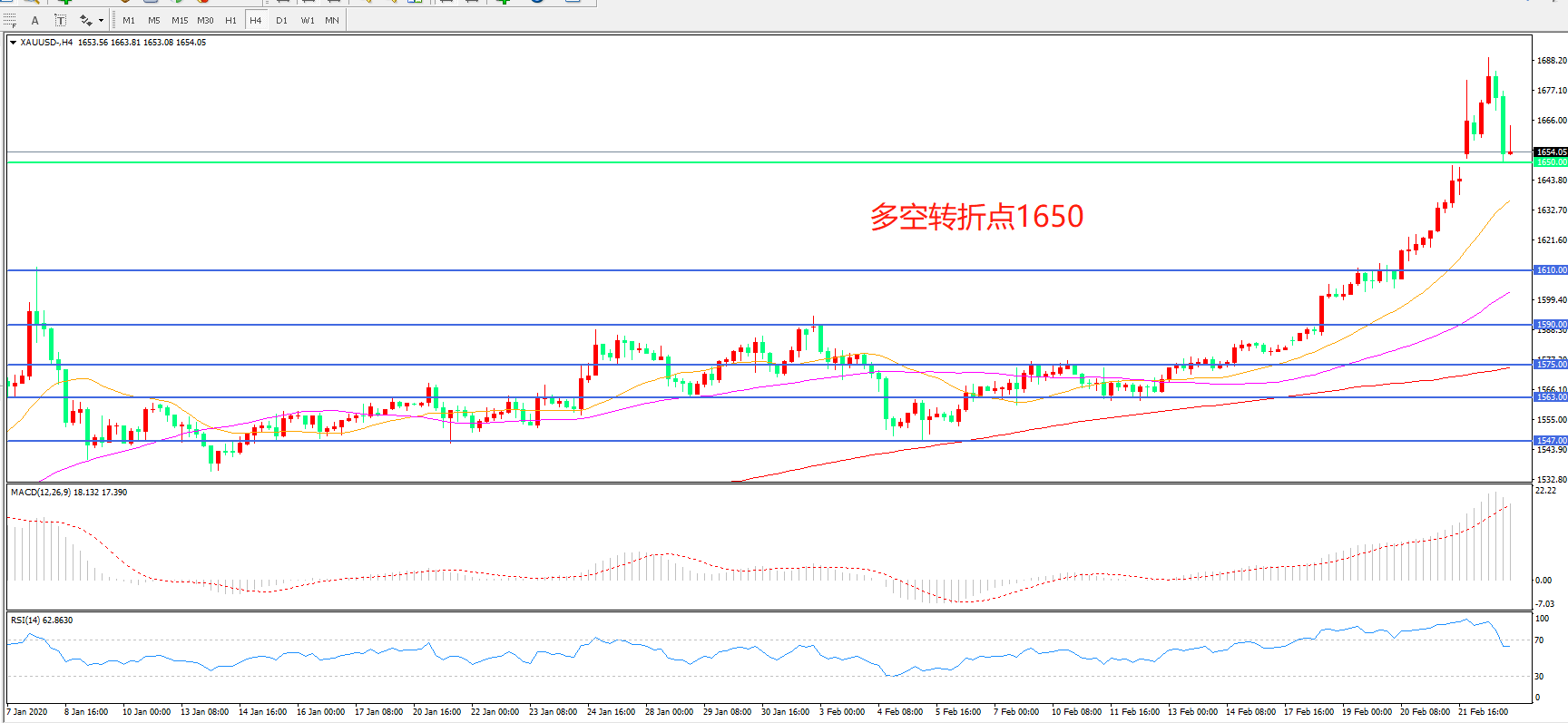Switch to the M5 timeframe
Screen dimensions: 1568x723
(153, 20)
